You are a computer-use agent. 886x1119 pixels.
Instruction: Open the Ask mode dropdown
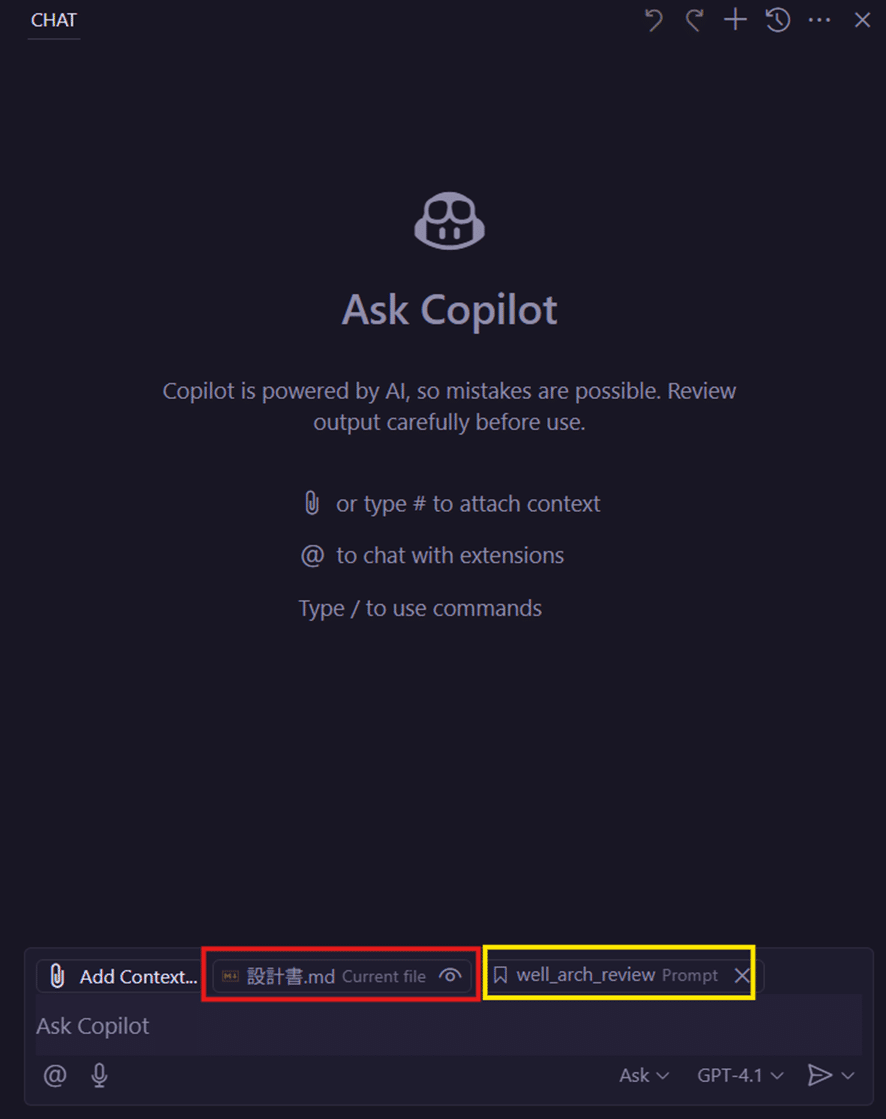641,1075
